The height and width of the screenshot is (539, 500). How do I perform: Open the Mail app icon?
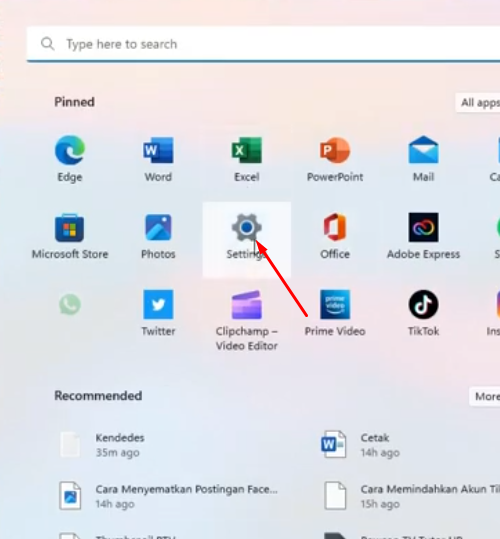tap(423, 159)
